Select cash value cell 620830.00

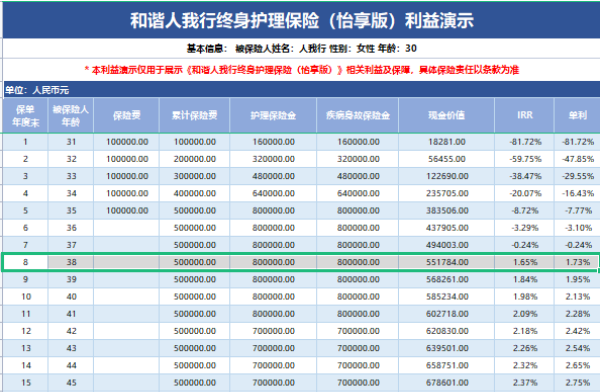click(x=447, y=332)
